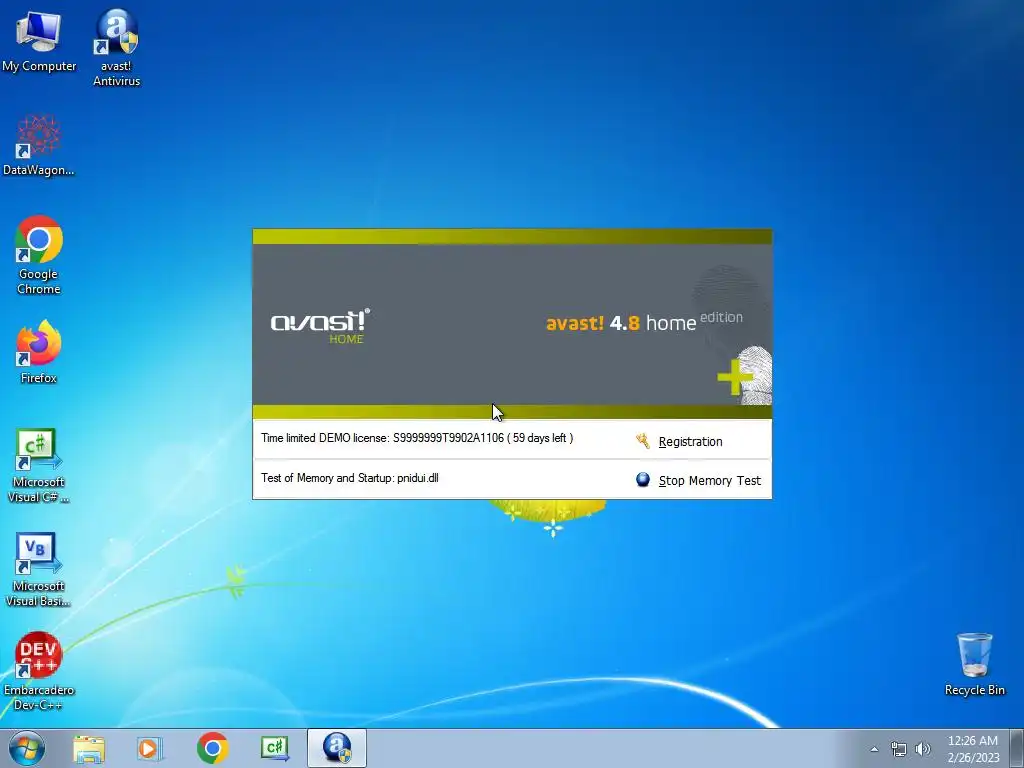Open Embarcadero Dev-C++ desktop shortcut
Screen dimensions: 1024x768
(39, 671)
